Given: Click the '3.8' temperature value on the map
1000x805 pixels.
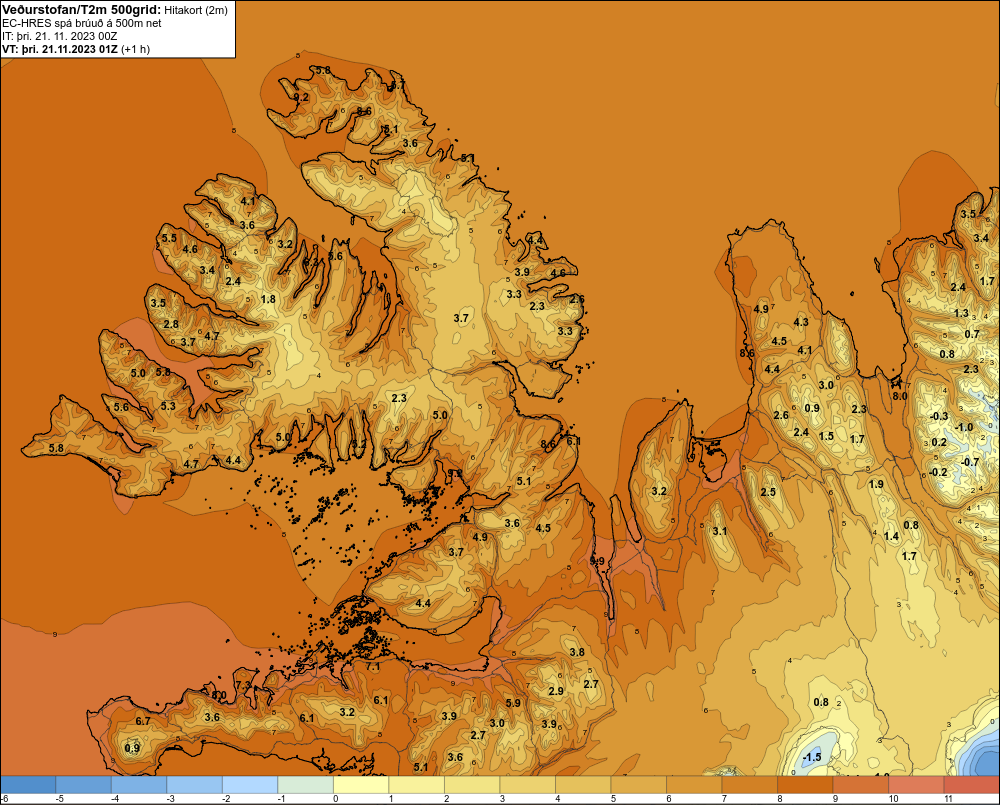Looking at the screenshot, I should click(x=577, y=653).
